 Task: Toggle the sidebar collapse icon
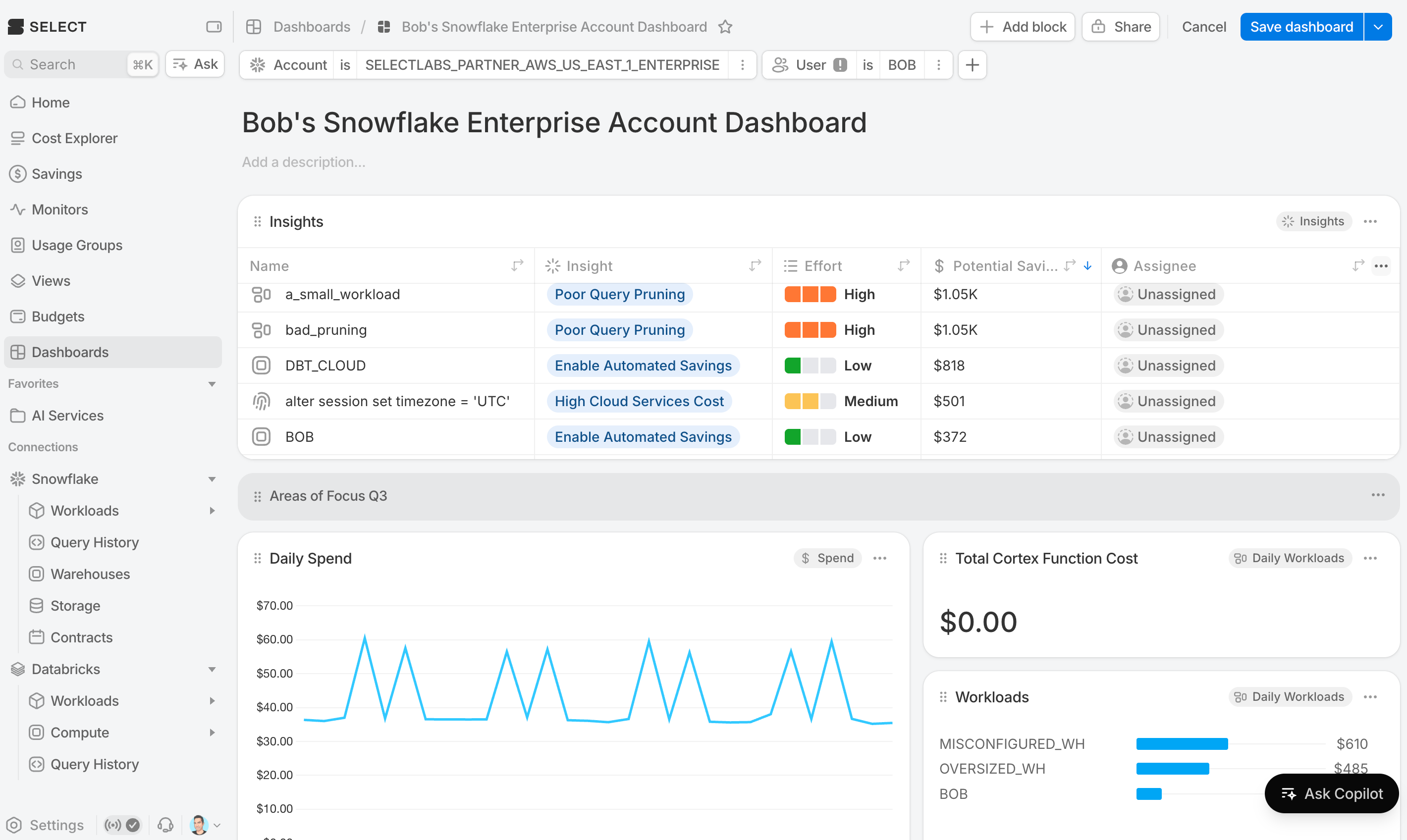click(214, 27)
